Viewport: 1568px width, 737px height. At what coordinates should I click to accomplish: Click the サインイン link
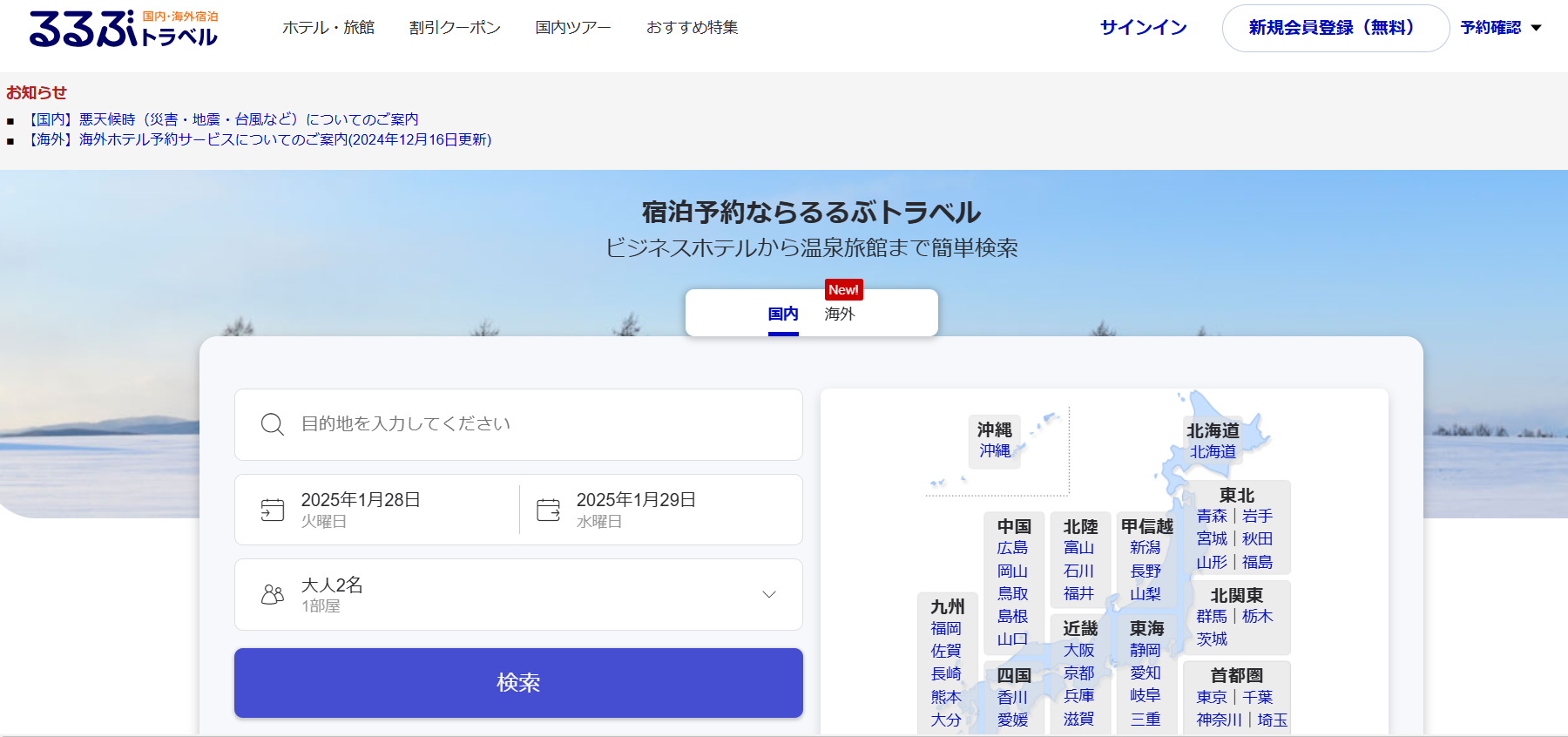coord(1144,28)
